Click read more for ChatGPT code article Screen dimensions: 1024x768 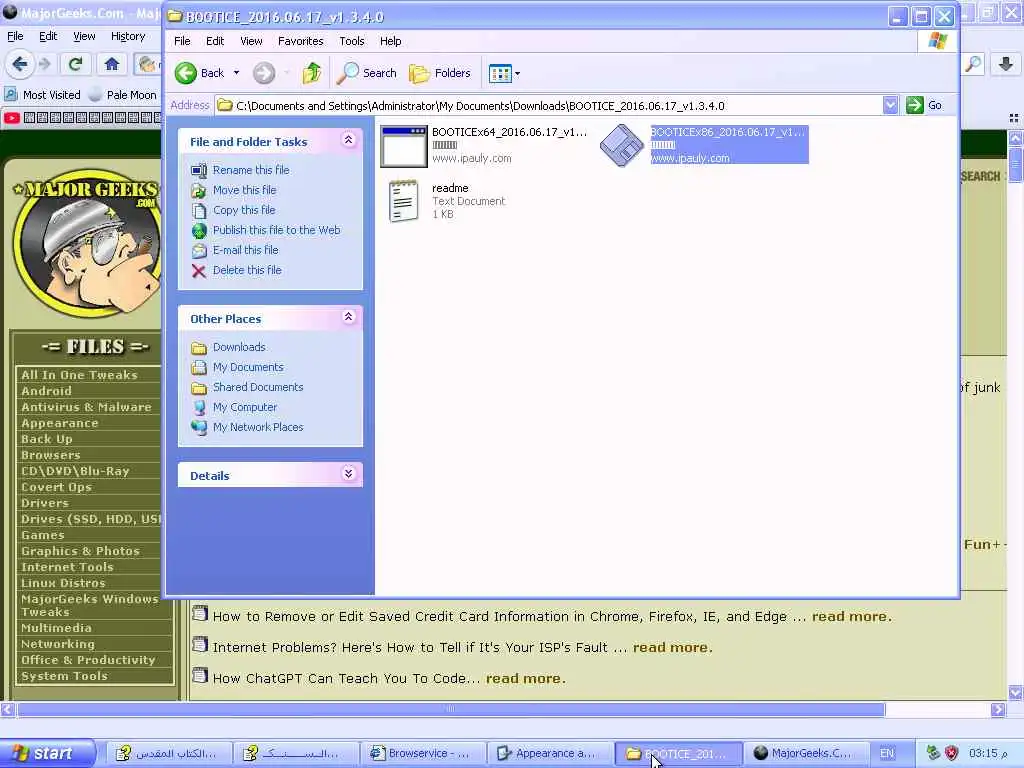(x=525, y=679)
